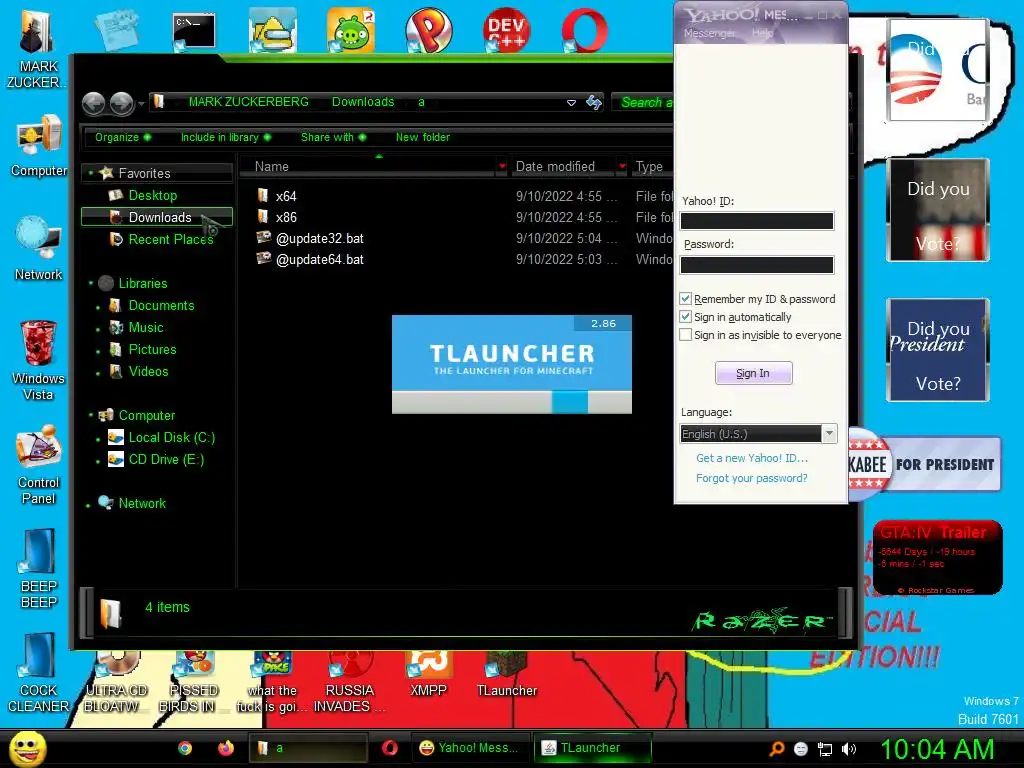Open the Organize dropdown menu
This screenshot has width=1024, height=768.
(x=122, y=137)
